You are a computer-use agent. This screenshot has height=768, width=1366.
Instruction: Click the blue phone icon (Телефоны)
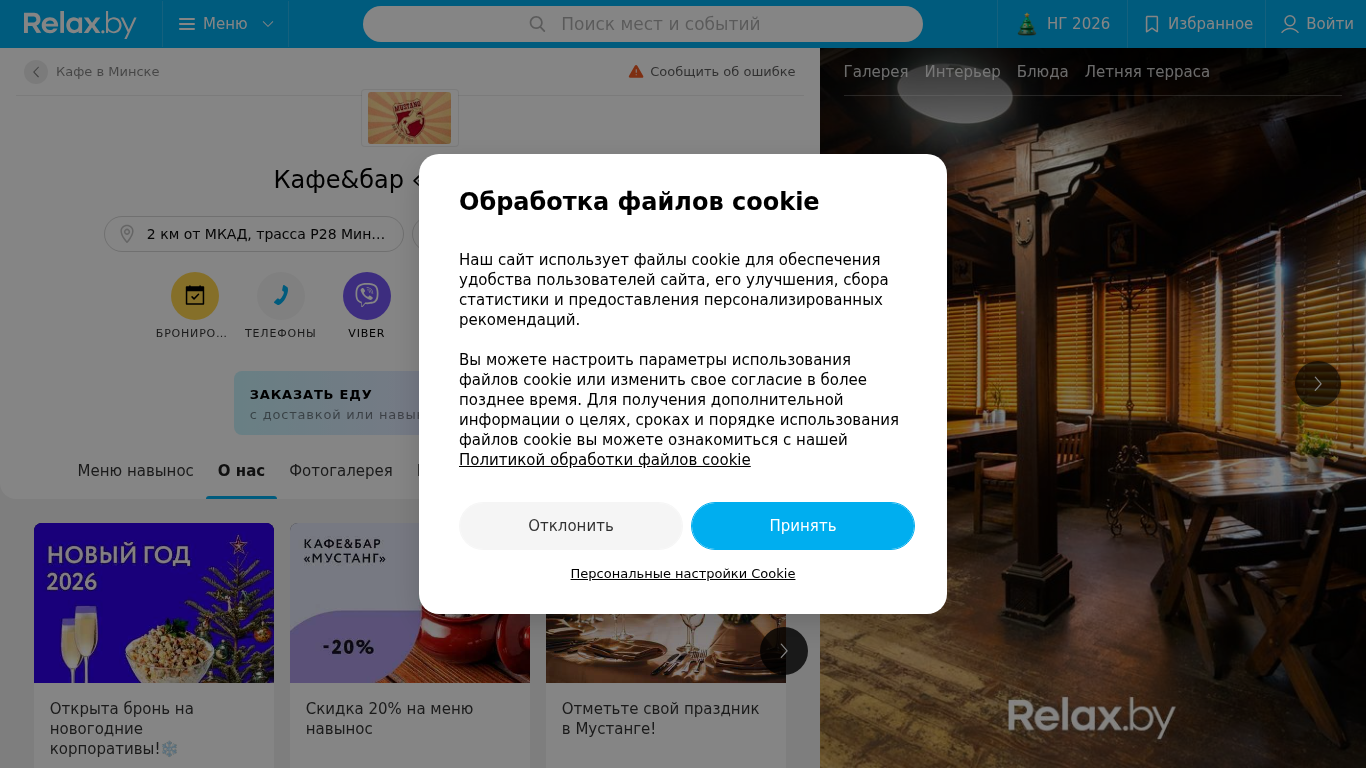coord(281,296)
